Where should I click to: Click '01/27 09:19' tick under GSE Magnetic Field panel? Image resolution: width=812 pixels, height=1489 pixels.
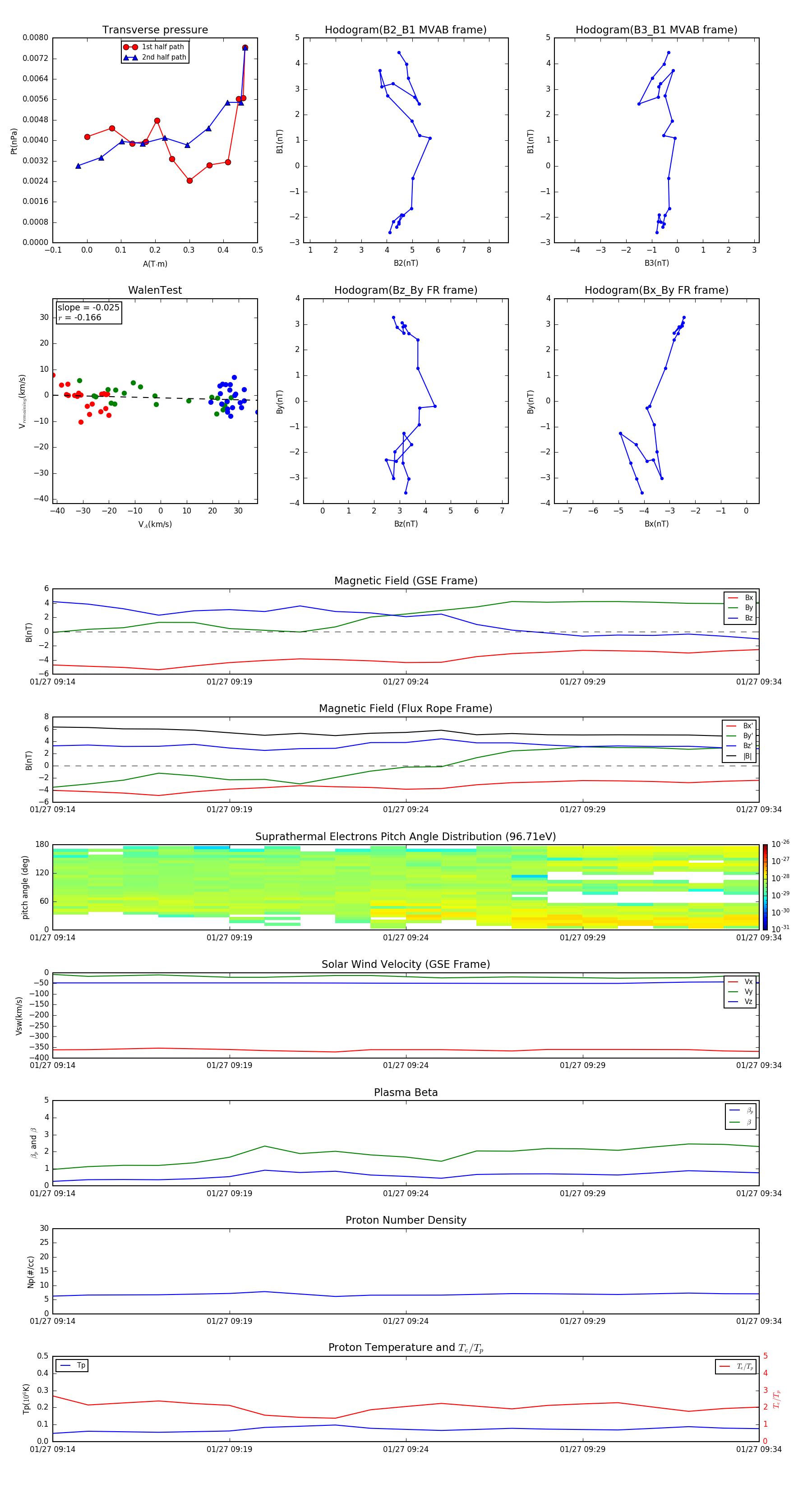pyautogui.click(x=230, y=682)
